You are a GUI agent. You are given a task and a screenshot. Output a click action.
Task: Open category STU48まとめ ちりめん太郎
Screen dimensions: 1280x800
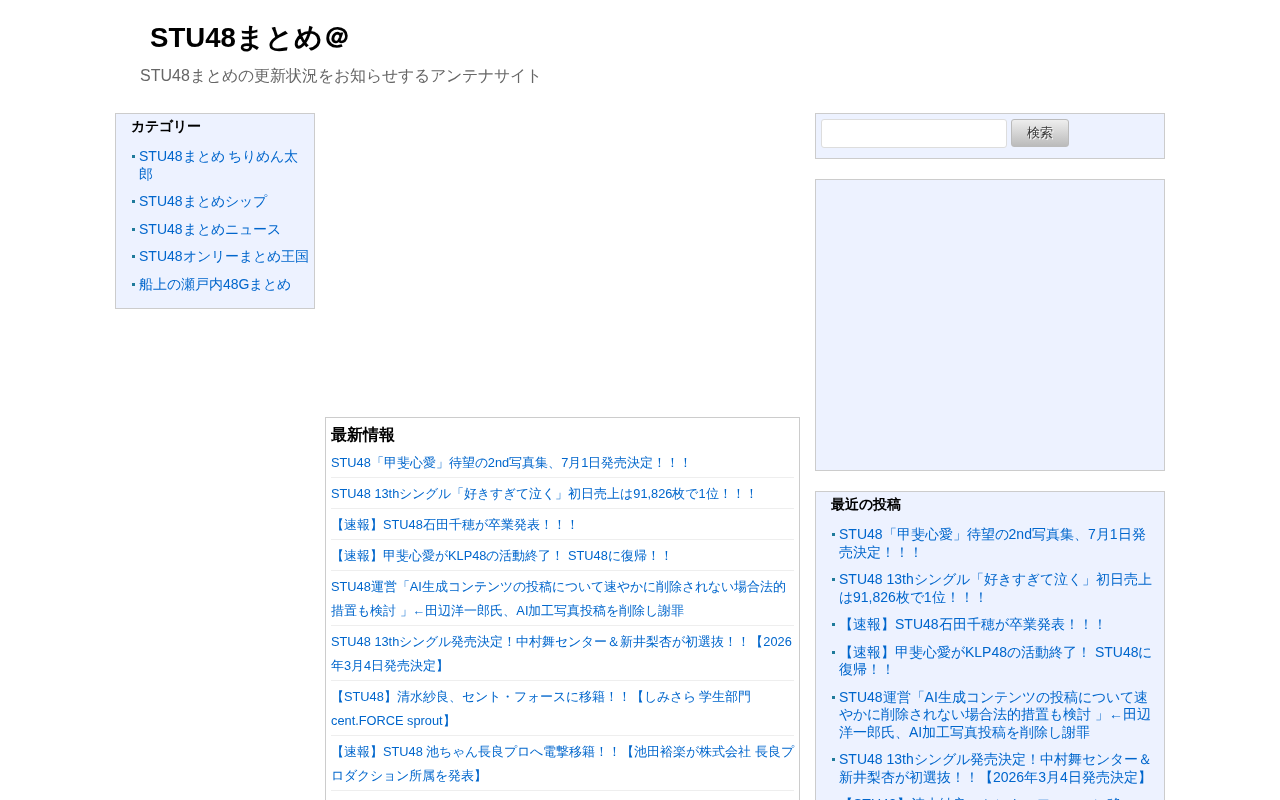(218, 165)
